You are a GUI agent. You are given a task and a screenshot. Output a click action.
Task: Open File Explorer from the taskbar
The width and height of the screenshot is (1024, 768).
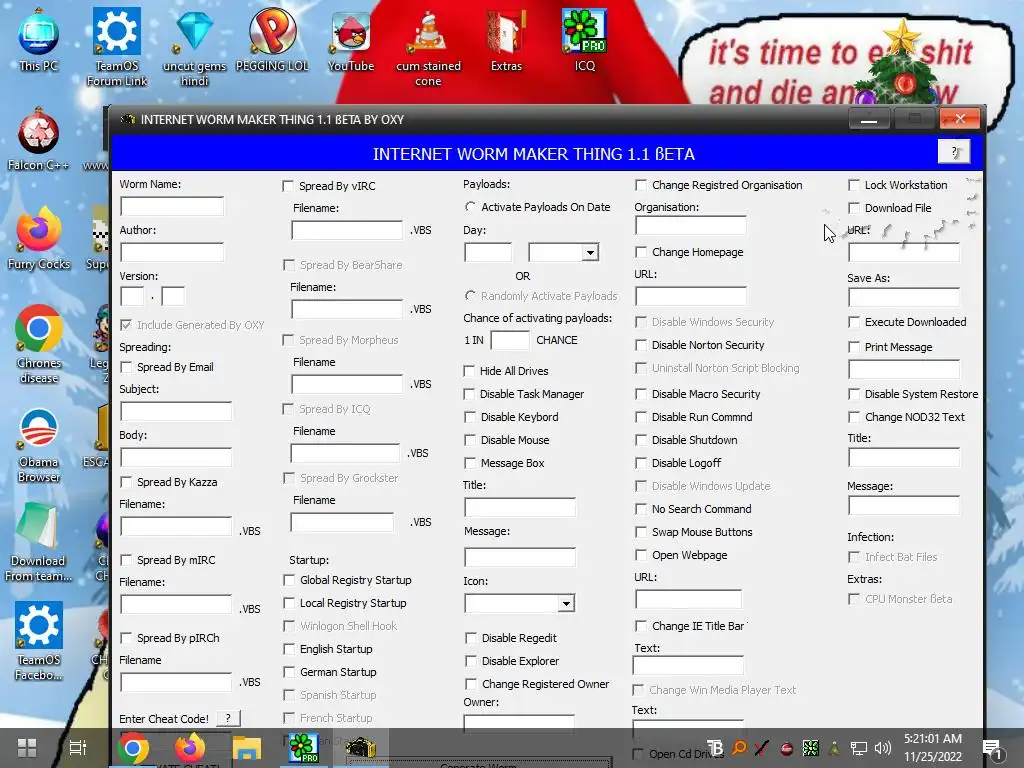click(247, 748)
